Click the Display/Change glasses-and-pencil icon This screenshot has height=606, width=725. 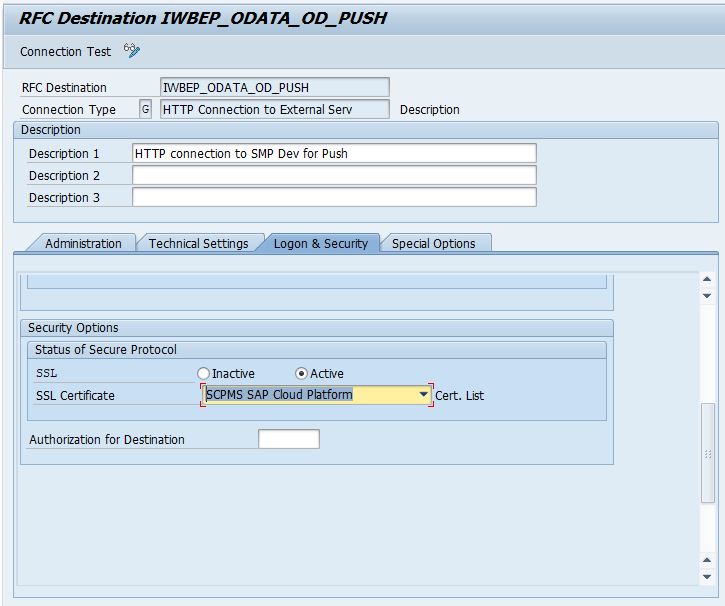tap(132, 50)
